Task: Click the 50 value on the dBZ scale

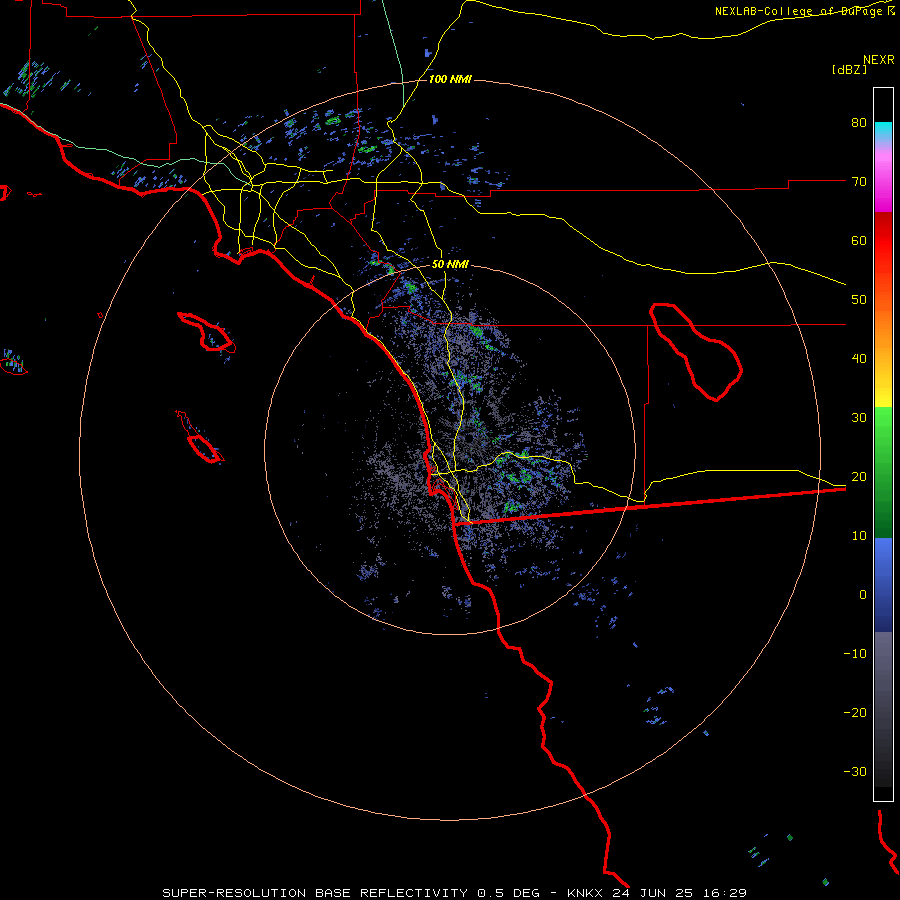Action: 859,300
